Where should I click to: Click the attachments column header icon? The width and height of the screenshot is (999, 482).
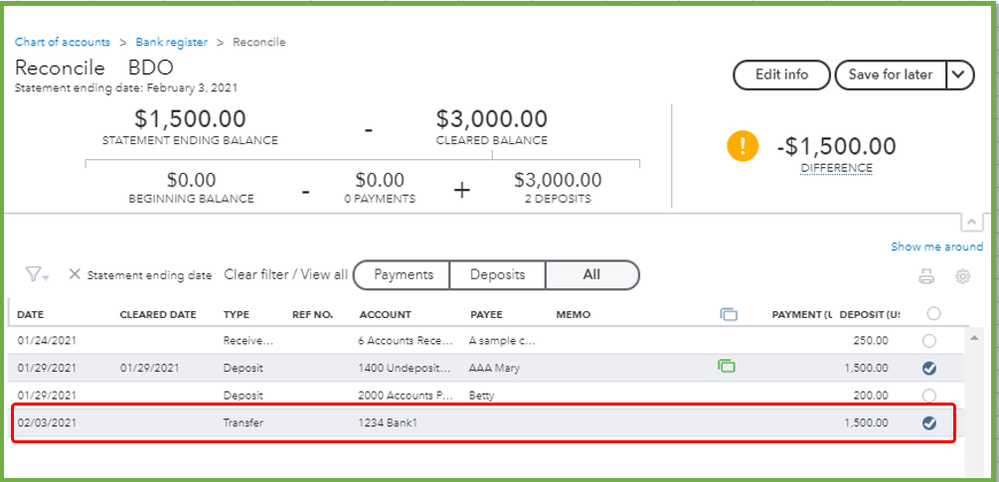tap(728, 314)
